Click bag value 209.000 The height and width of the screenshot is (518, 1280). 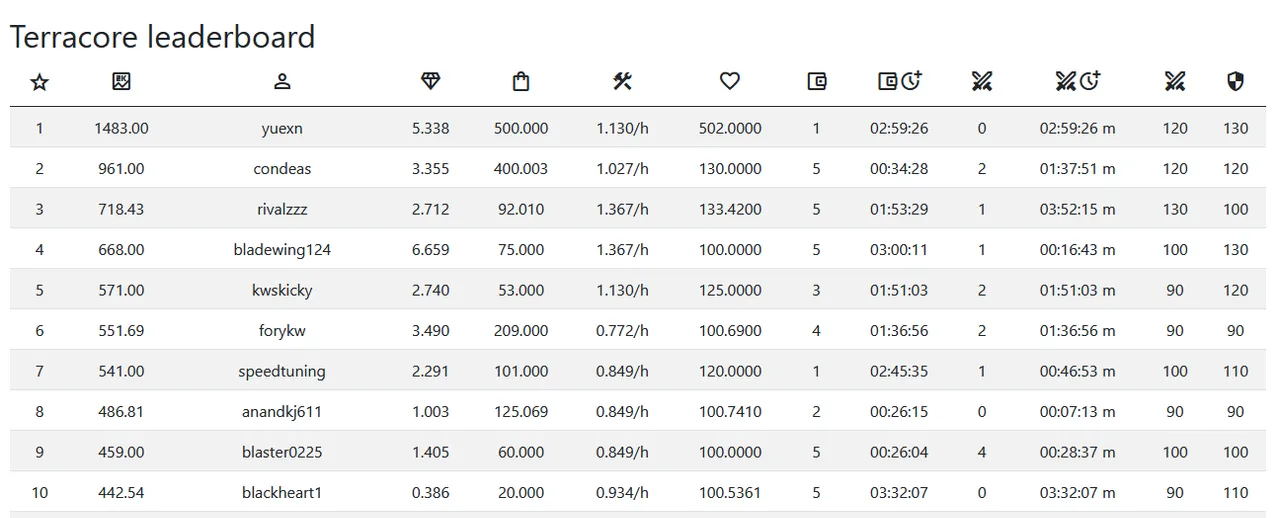(521, 331)
